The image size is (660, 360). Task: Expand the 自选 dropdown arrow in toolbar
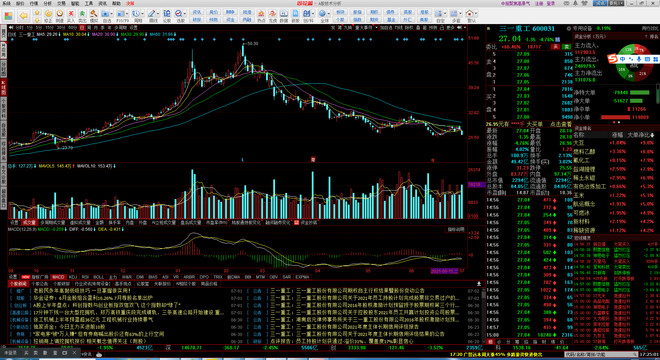pos(112,14)
